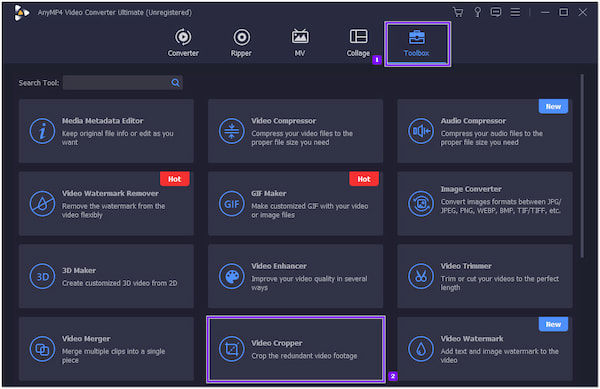Click the 3D Maker icon
The height and width of the screenshot is (389, 600).
pyautogui.click(x=42, y=276)
